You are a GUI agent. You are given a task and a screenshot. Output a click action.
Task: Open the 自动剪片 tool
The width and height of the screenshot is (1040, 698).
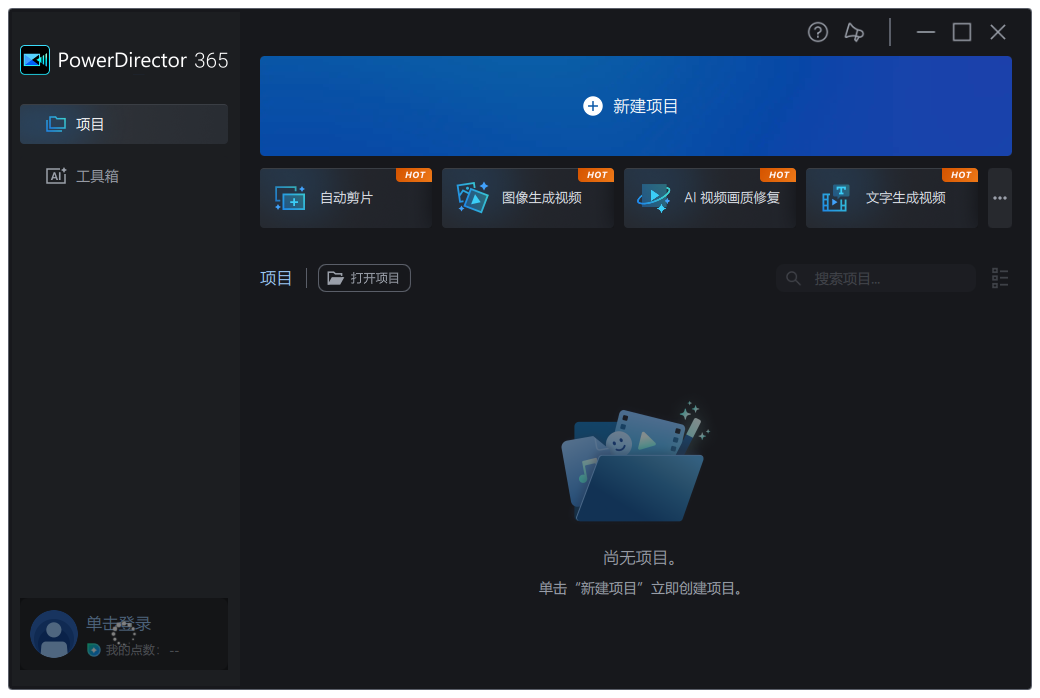click(345, 197)
